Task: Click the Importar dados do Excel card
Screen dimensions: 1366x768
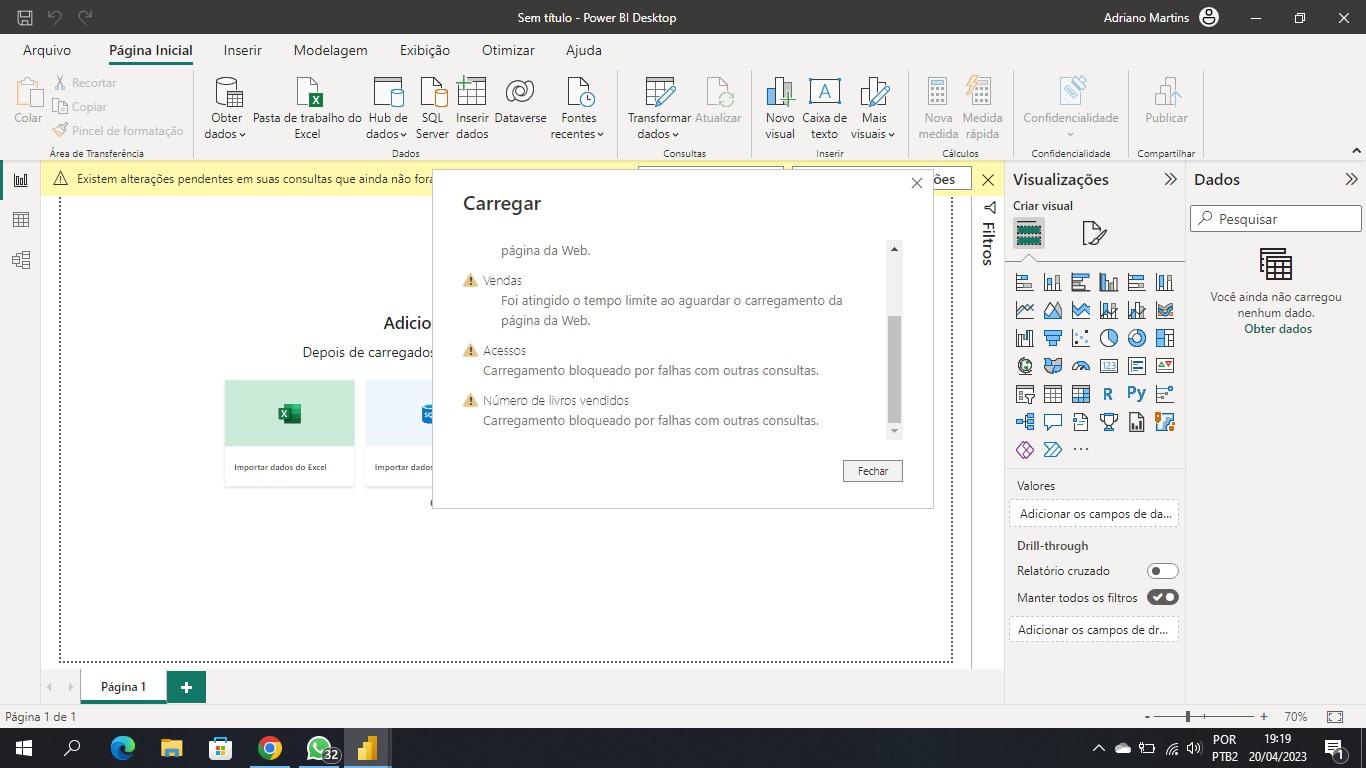Action: click(x=289, y=433)
